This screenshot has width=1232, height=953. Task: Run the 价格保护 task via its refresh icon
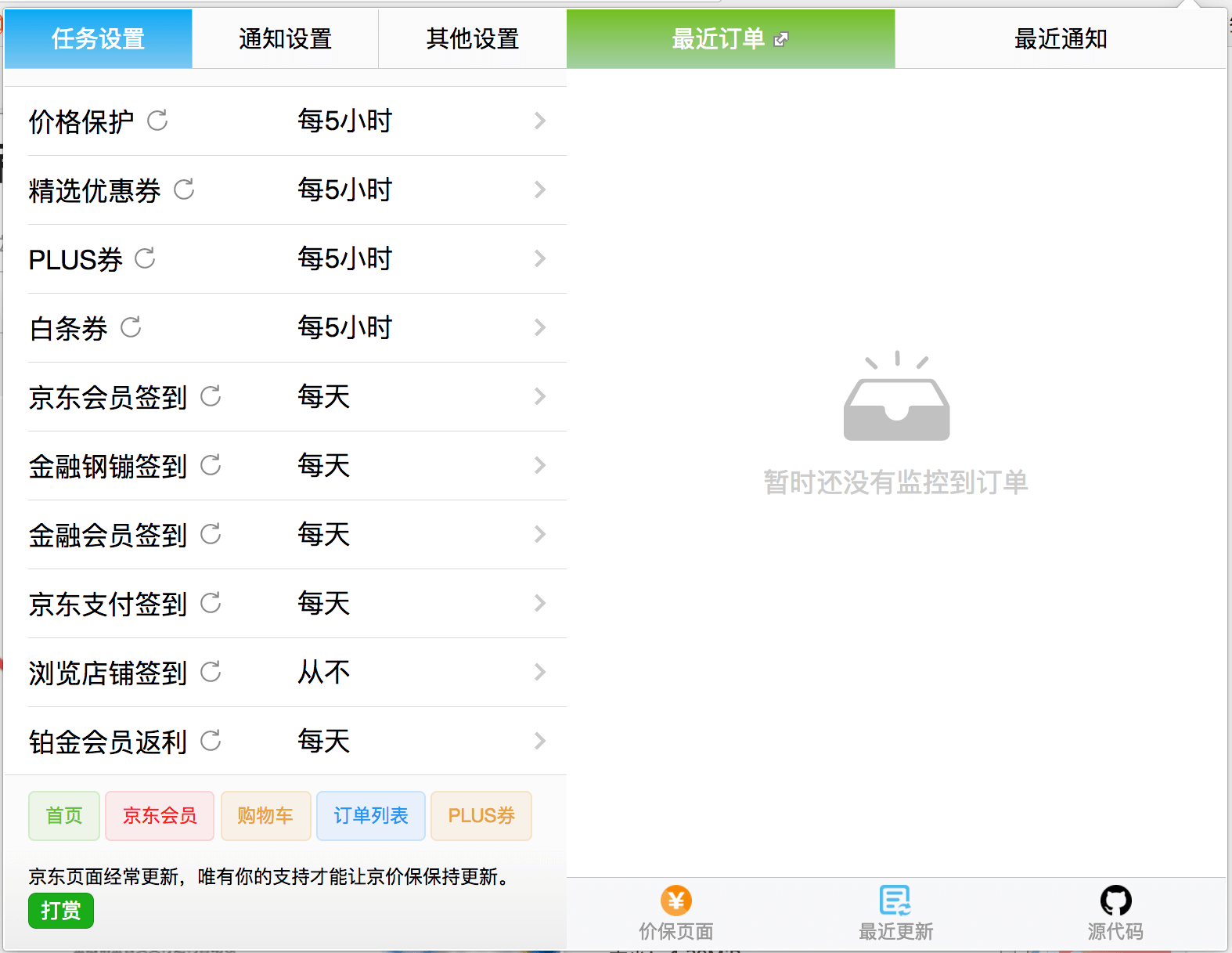[x=157, y=121]
